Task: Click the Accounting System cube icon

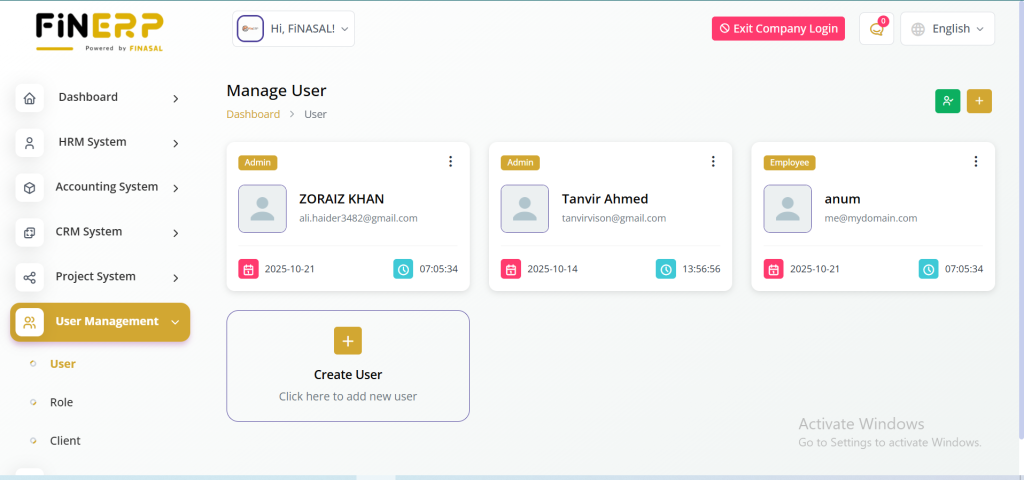Action: (x=30, y=188)
